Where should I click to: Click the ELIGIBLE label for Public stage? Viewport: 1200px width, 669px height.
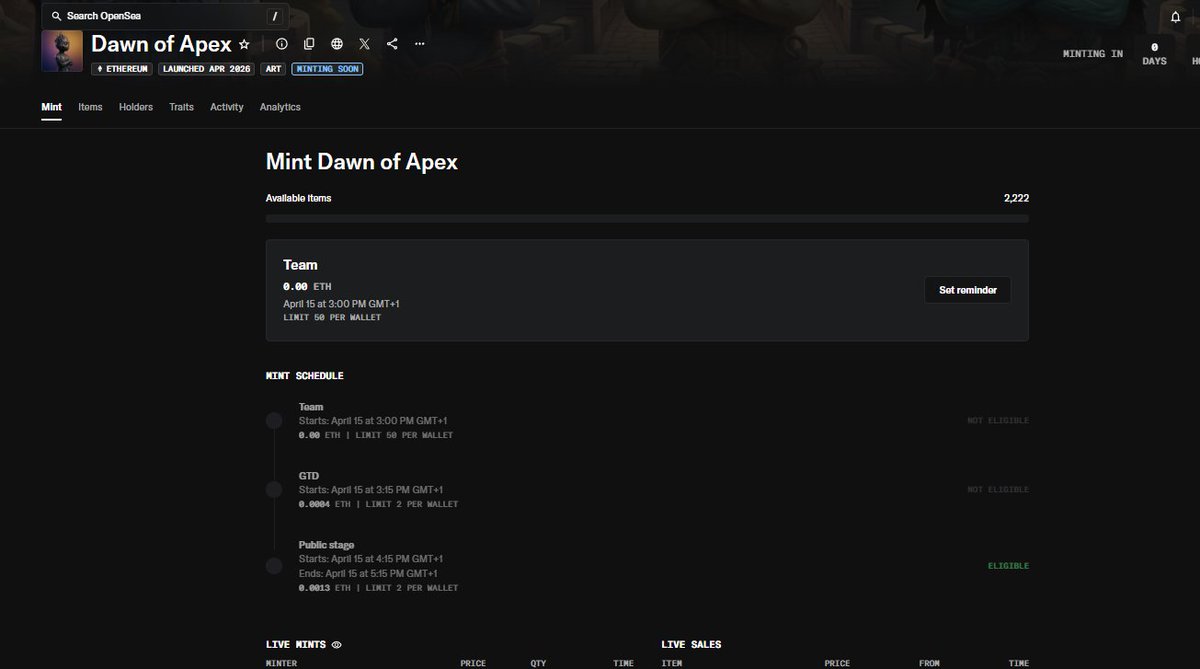[x=1008, y=566]
